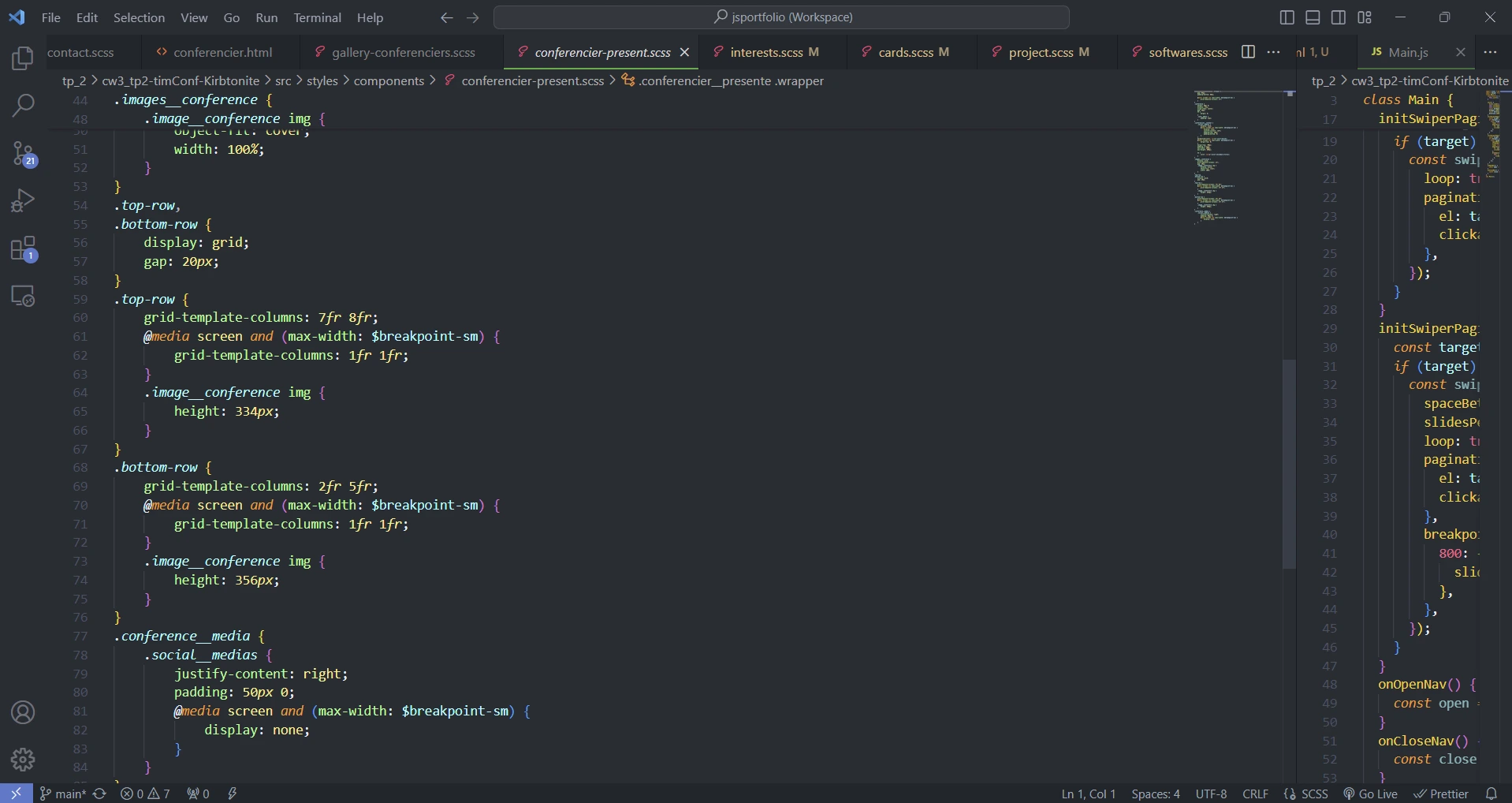This screenshot has height=803, width=1512.
Task: Click Prettier status item
Action: coord(1441,794)
